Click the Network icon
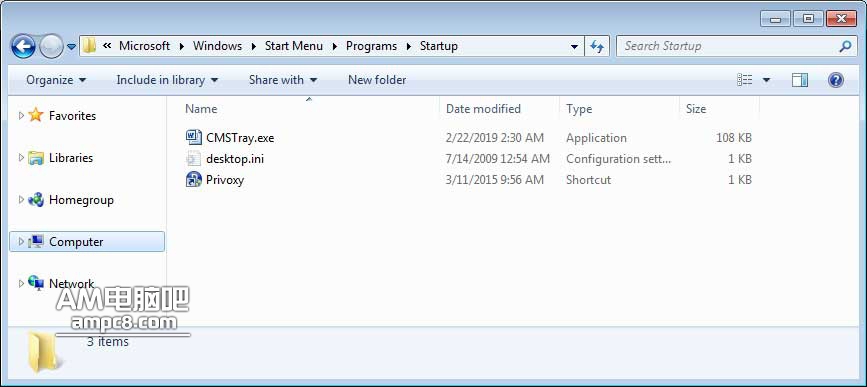The width and height of the screenshot is (867, 387). coord(36,283)
